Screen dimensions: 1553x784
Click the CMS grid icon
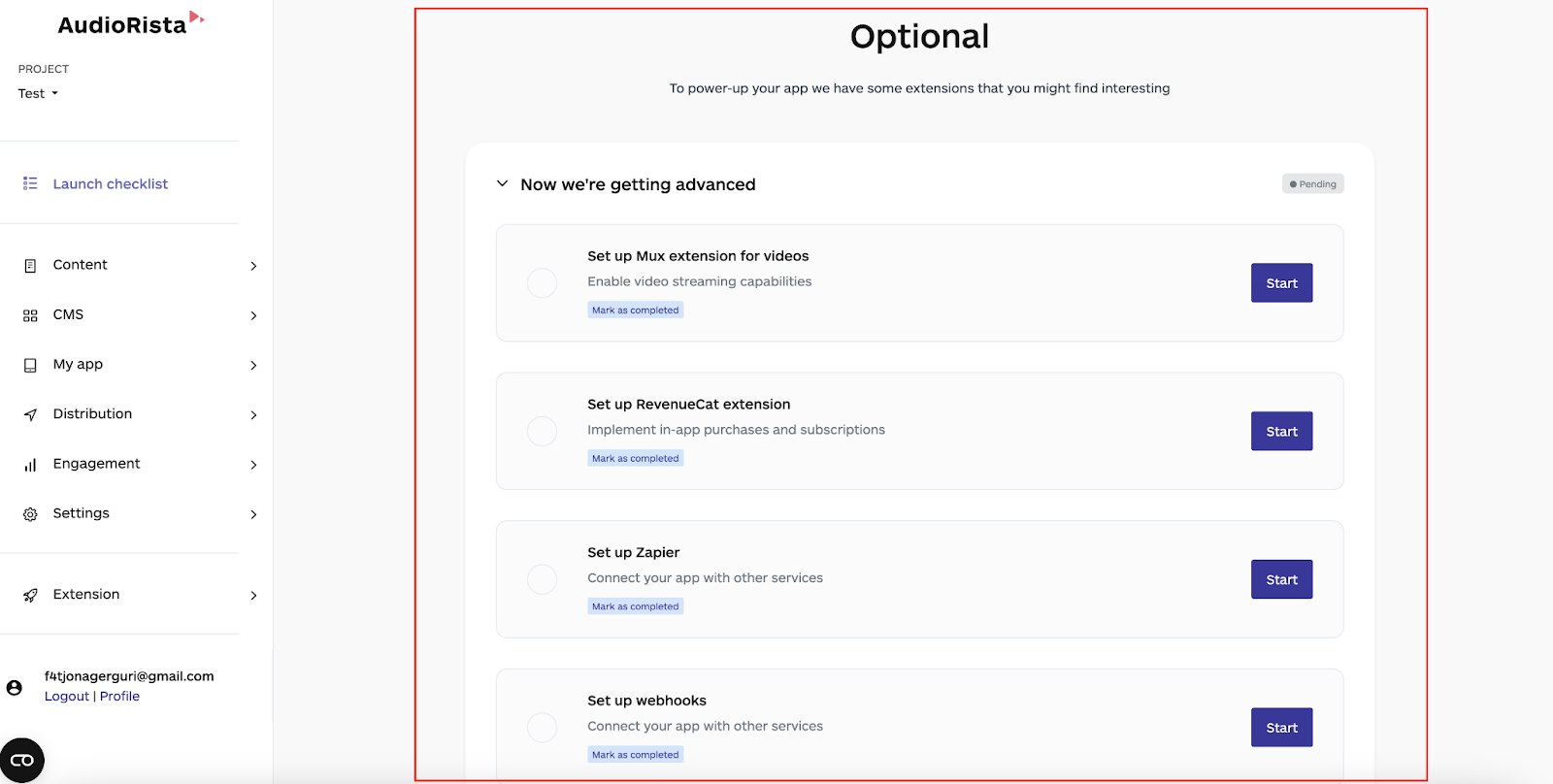[30, 315]
